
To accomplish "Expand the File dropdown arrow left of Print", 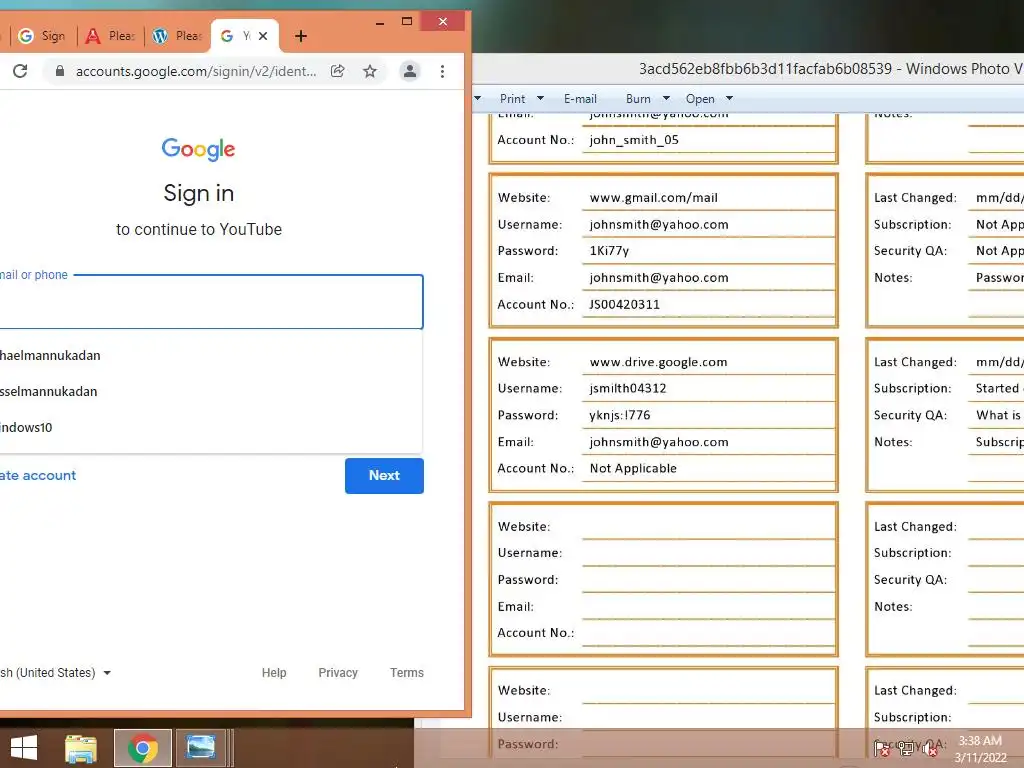I will 477,99.
